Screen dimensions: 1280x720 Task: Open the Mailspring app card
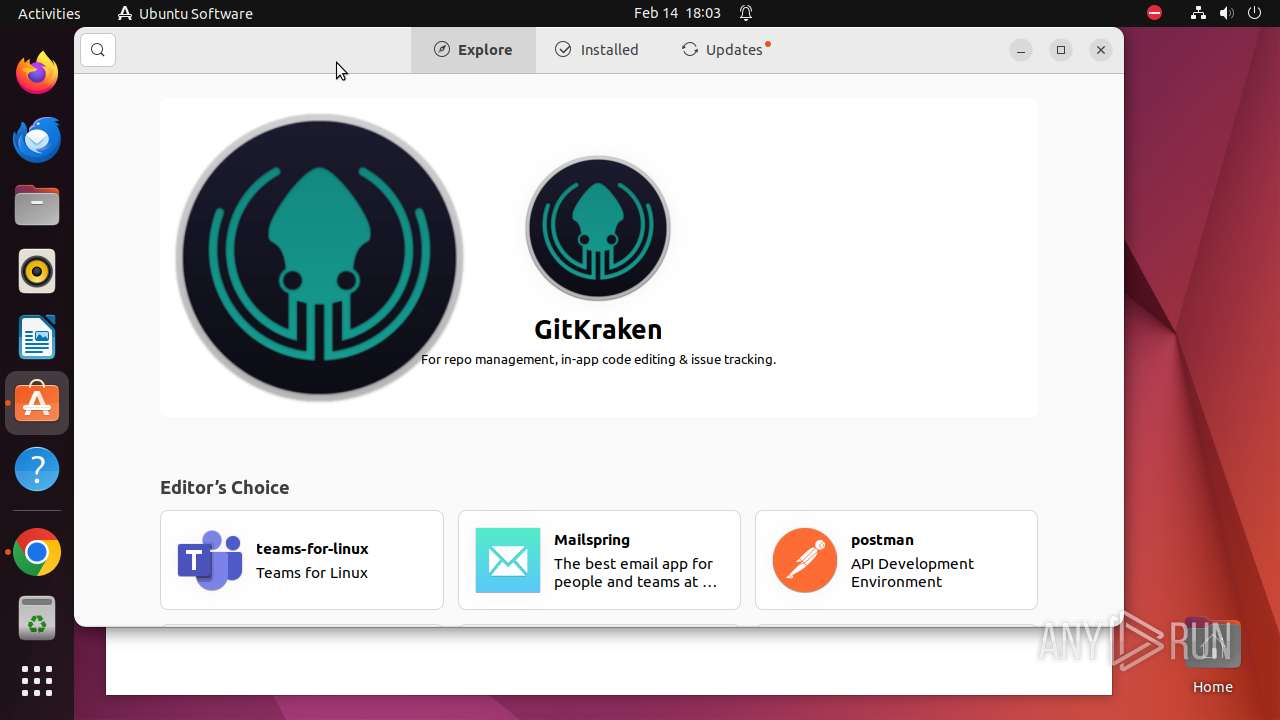[599, 560]
